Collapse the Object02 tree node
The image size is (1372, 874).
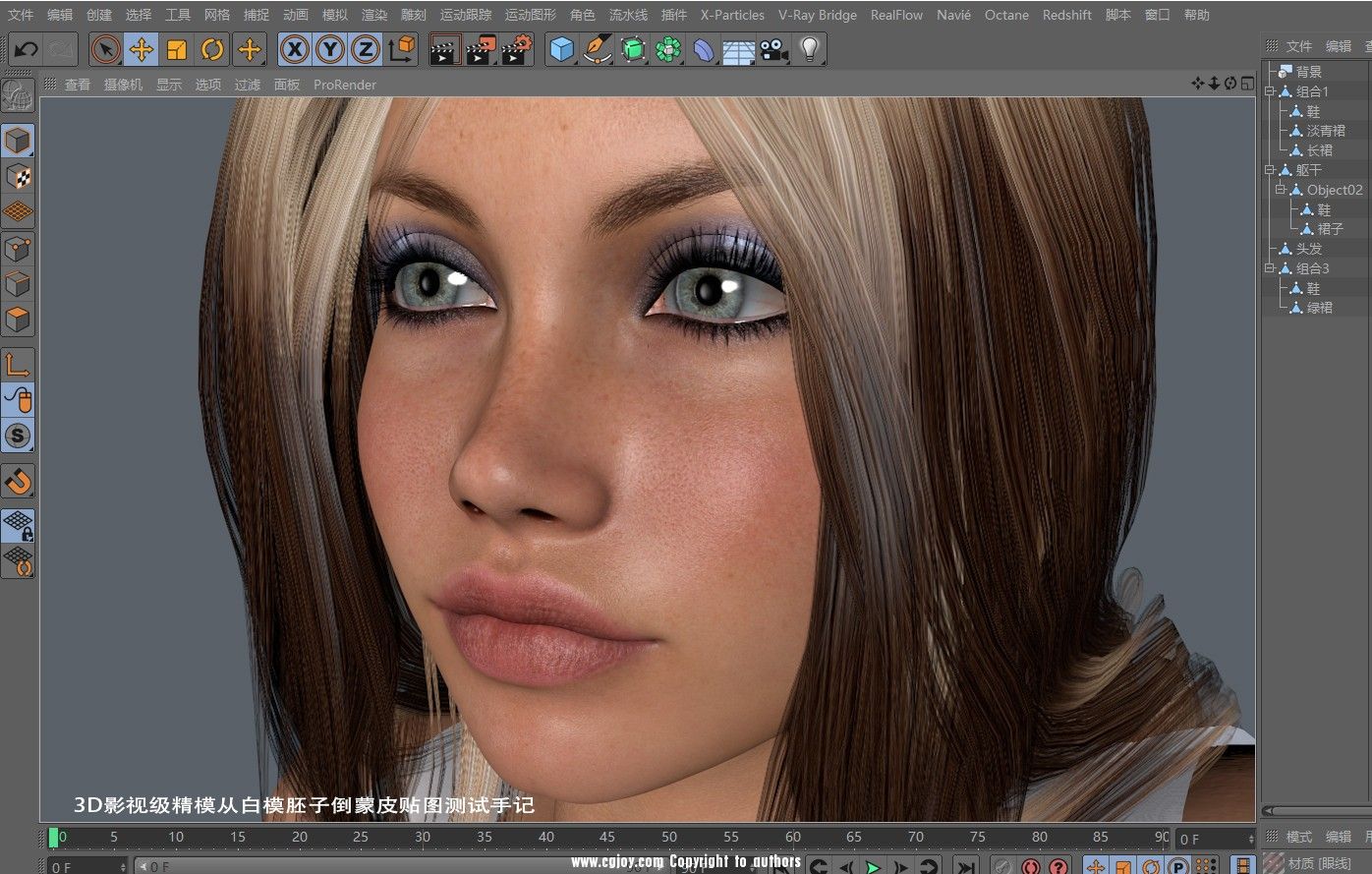click(x=1281, y=190)
